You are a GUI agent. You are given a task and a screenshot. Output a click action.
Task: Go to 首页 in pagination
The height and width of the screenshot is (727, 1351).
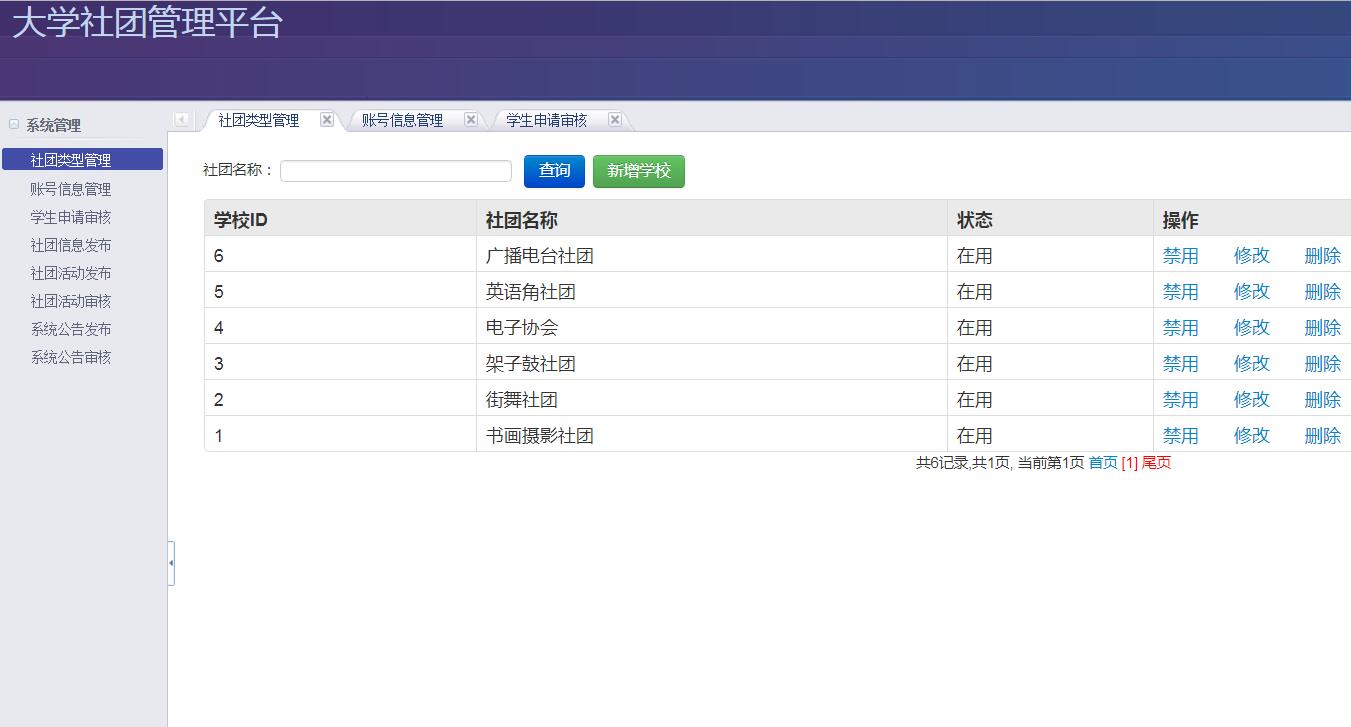pyautogui.click(x=1103, y=463)
